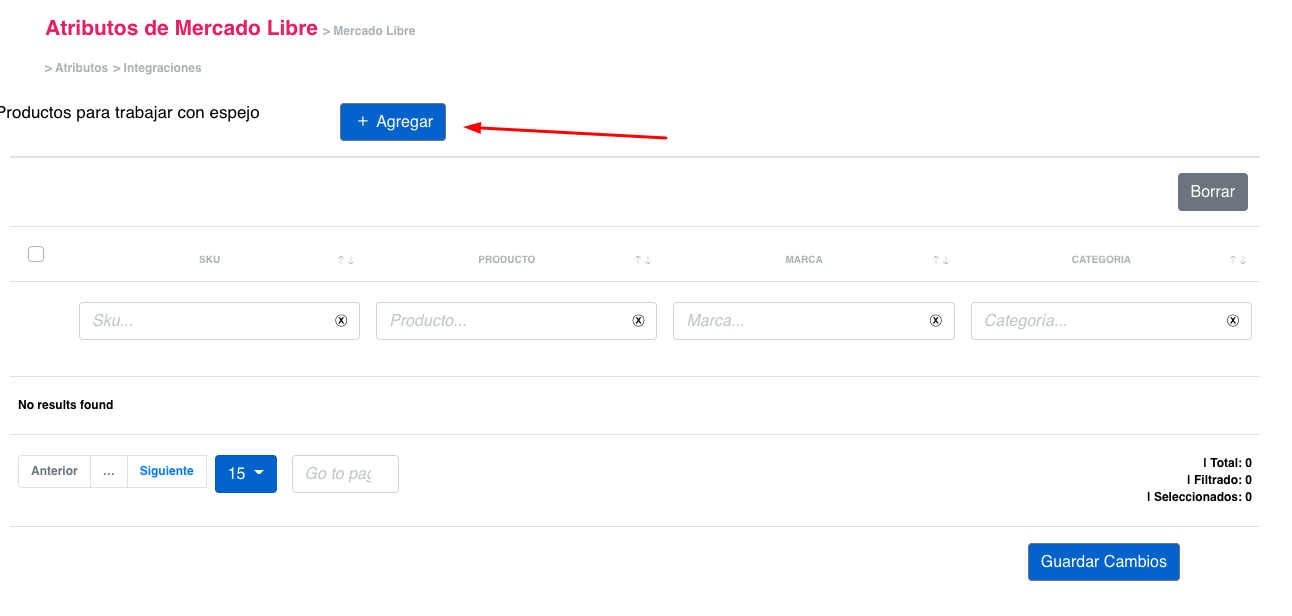Click Guardar Cambios button
This screenshot has height=616, width=1292.
(x=1104, y=562)
